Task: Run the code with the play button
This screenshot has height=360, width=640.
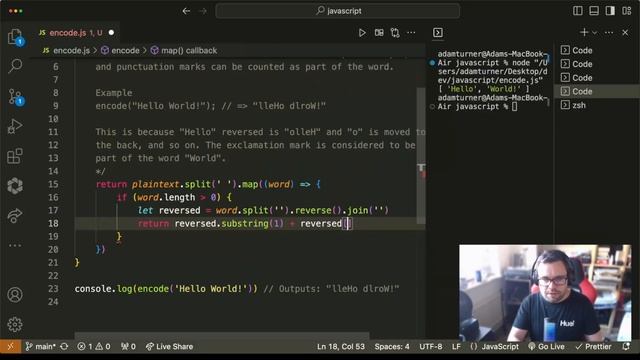Action: pos(362,33)
